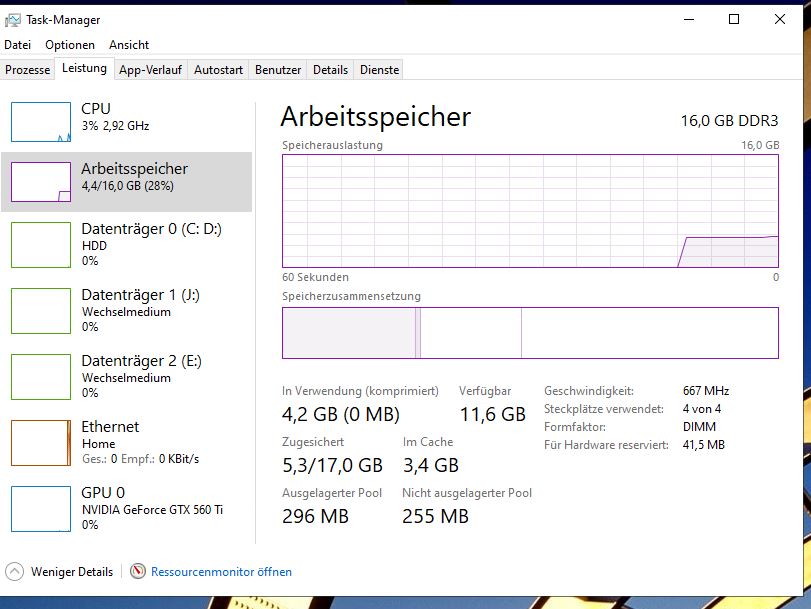
Task: Click the Ressourcenmonitor gauge icon
Action: click(138, 571)
